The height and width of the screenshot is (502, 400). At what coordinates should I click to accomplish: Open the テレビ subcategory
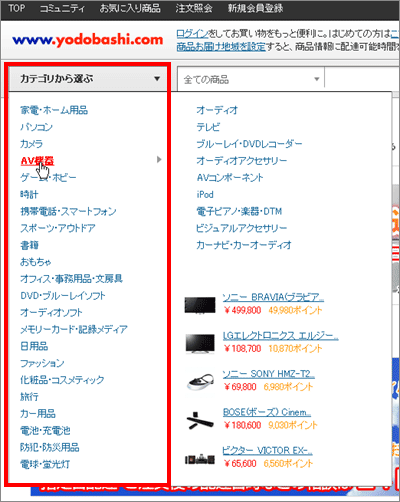[208, 127]
